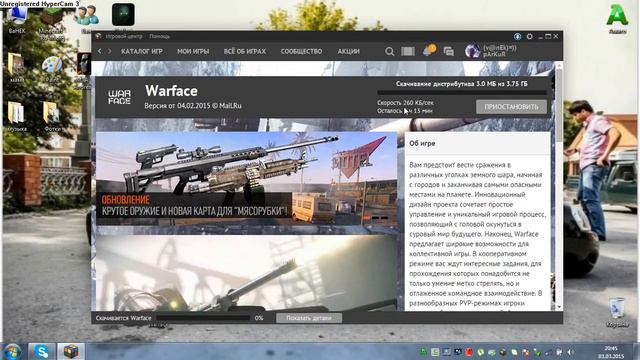Screen dimensions: 640x360
Task: Click the gray card icon next to search
Action: pyautogui.click(x=408, y=51)
